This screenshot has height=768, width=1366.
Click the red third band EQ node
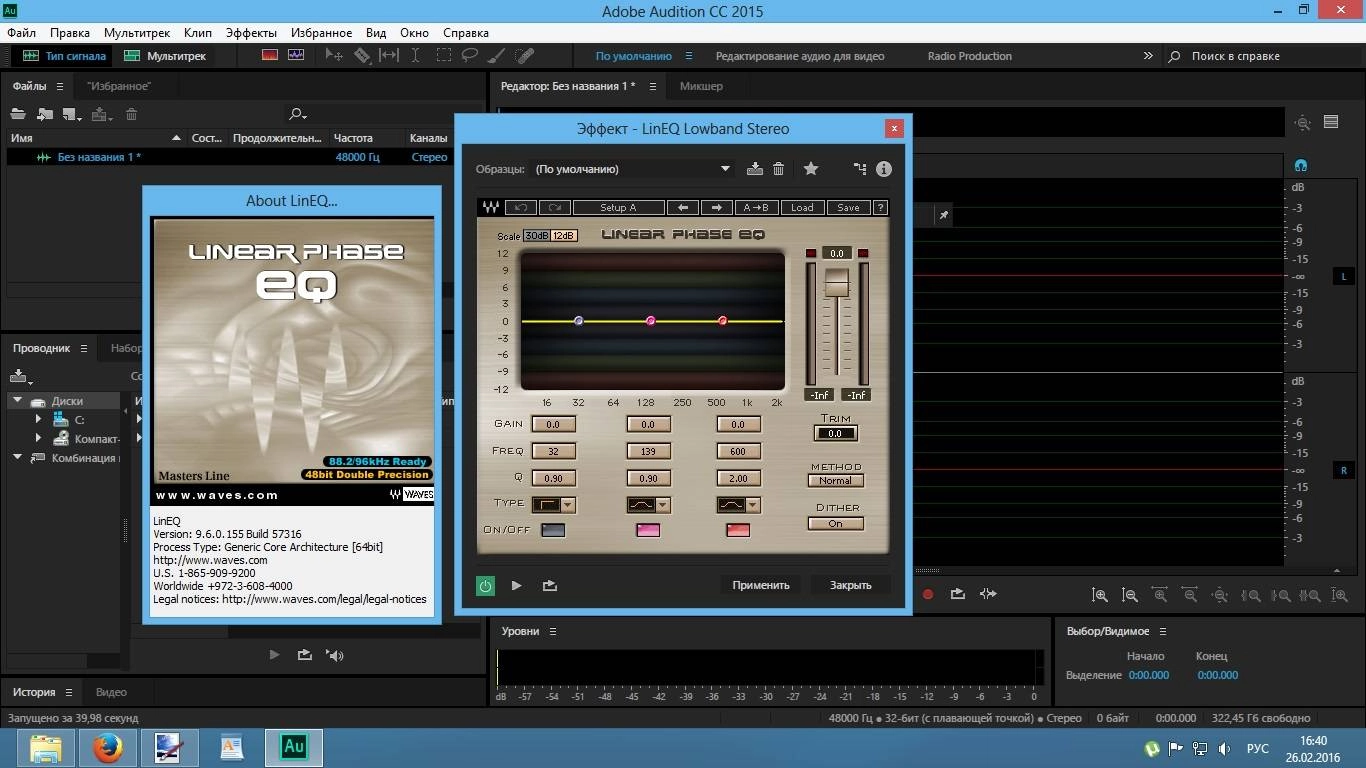pyautogui.click(x=723, y=321)
